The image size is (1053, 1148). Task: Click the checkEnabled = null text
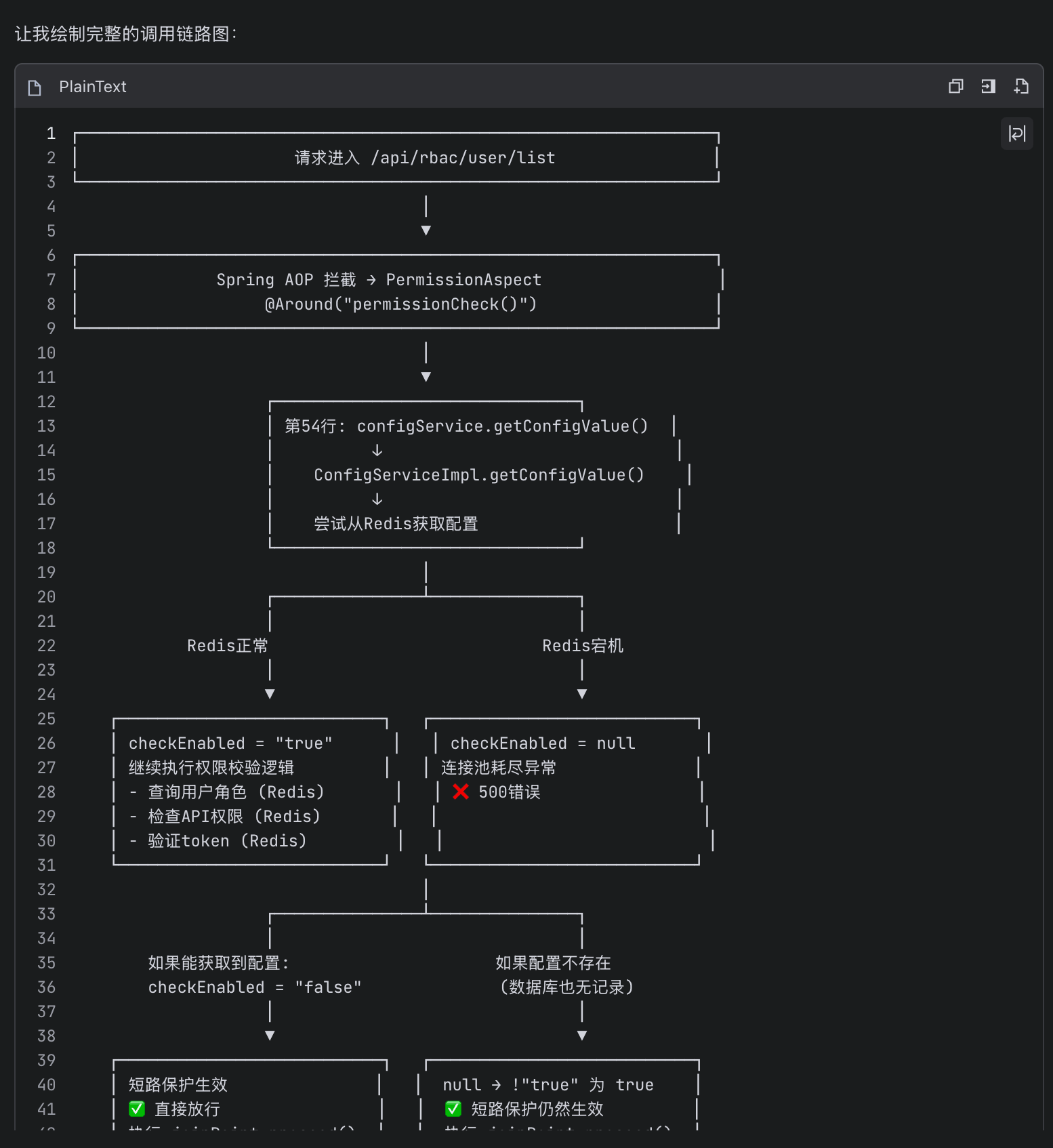543,743
